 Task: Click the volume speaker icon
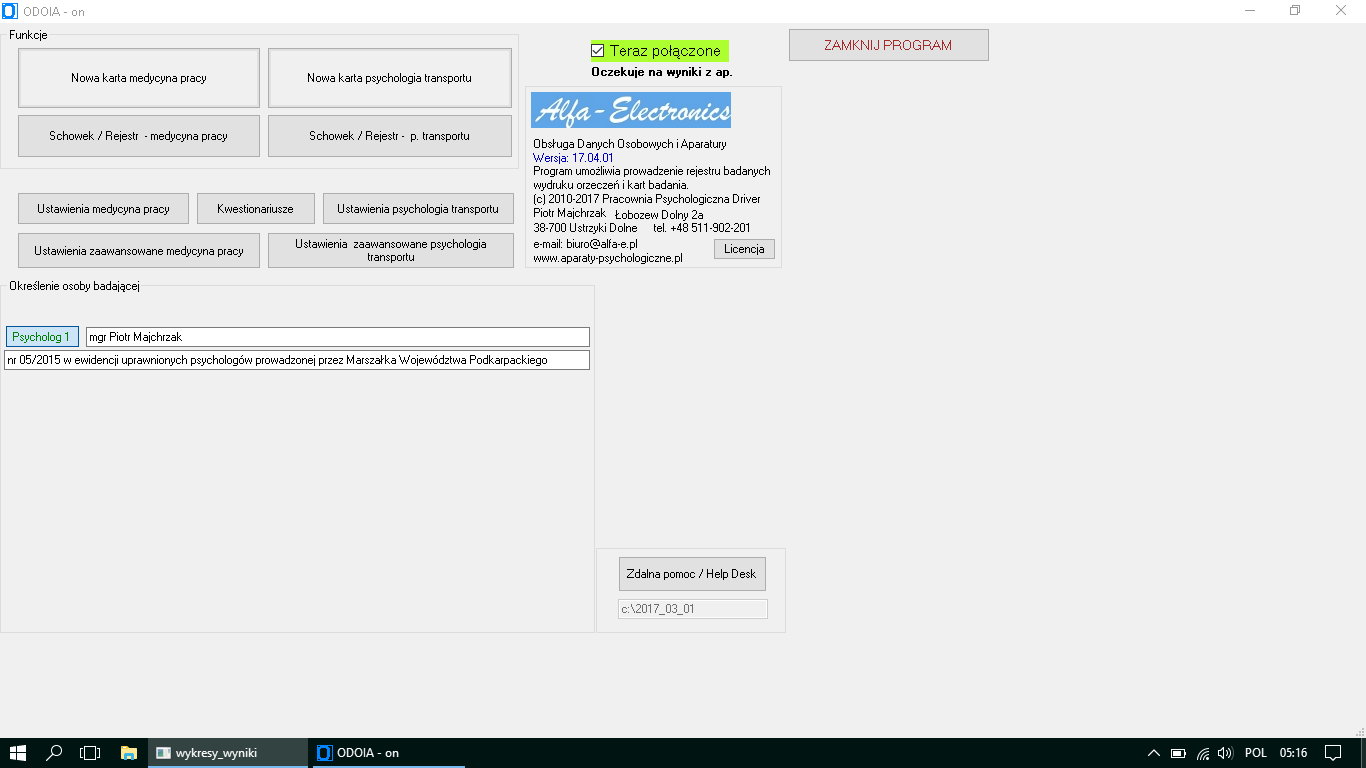pyautogui.click(x=1225, y=753)
